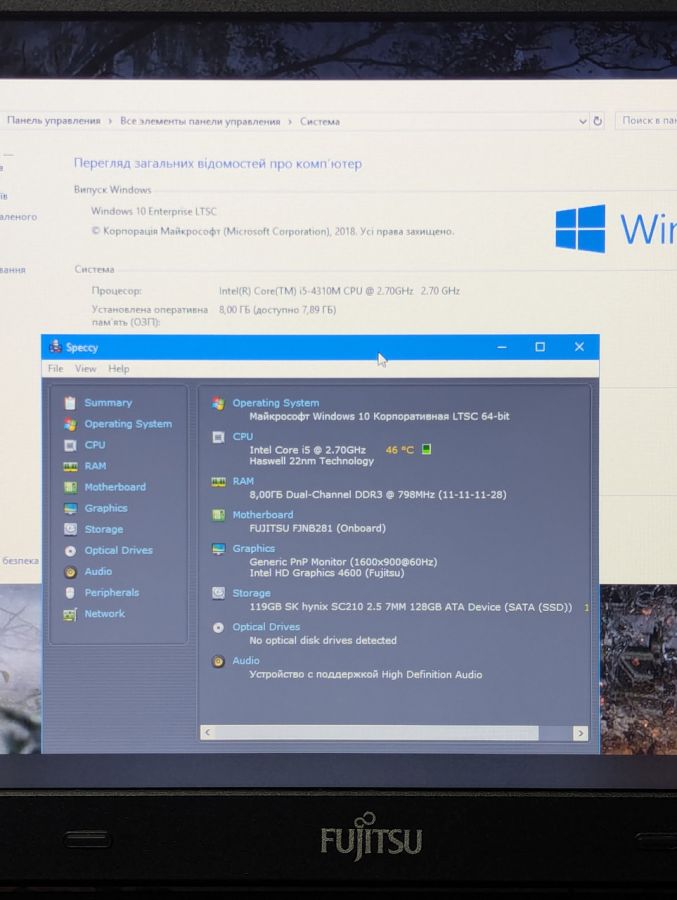This screenshot has height=900, width=677.
Task: Open the CPU heading link in summary
Action: tap(243, 437)
